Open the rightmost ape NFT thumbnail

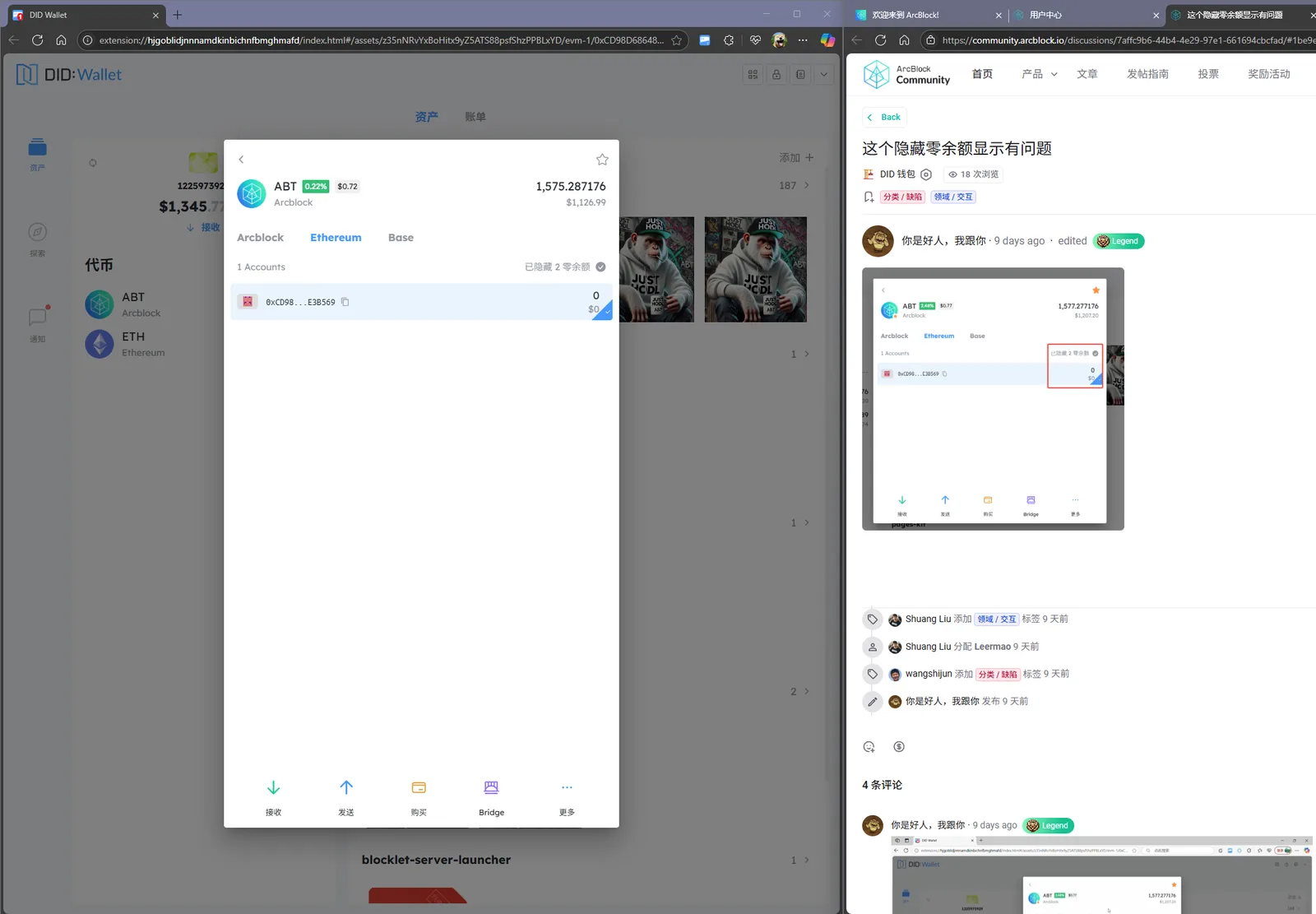click(756, 269)
